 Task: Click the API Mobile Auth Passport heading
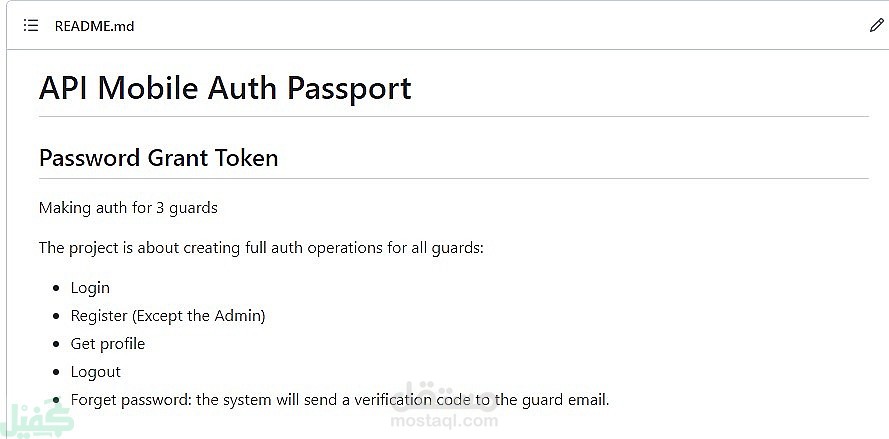point(225,88)
